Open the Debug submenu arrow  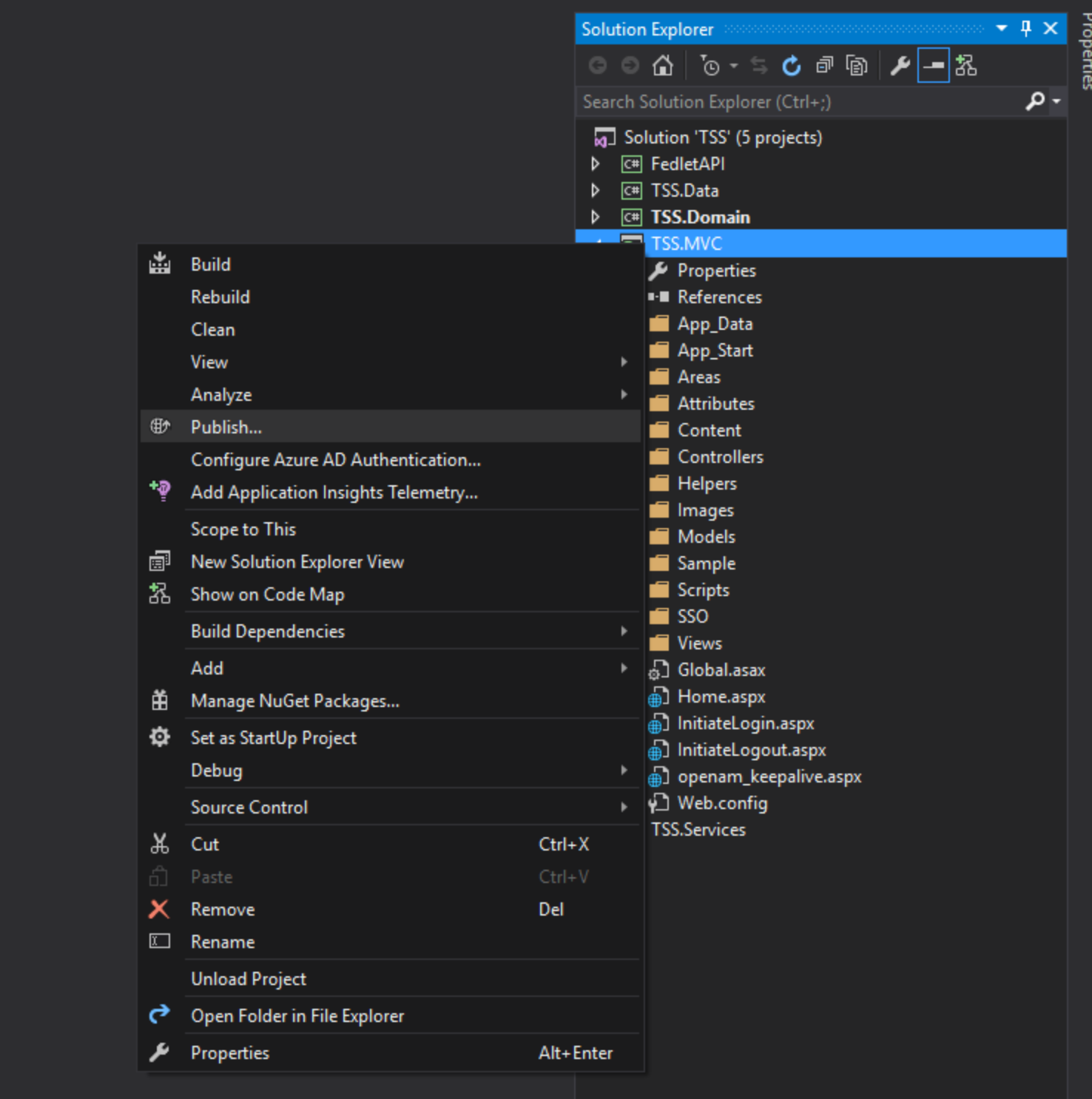tap(624, 770)
